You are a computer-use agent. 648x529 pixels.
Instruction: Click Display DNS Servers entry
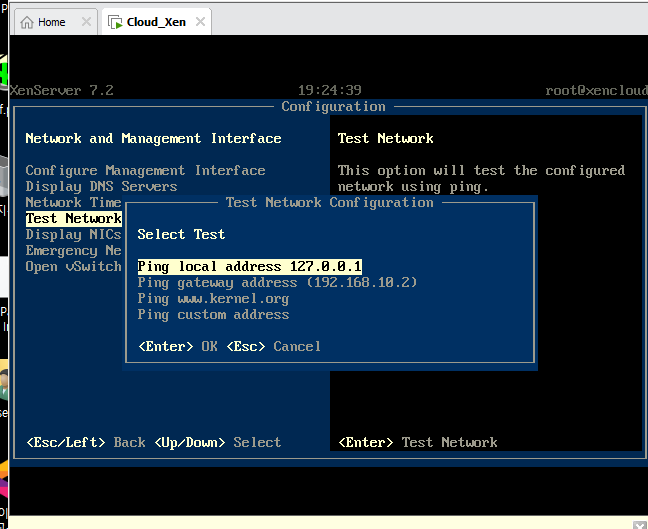[101, 187]
